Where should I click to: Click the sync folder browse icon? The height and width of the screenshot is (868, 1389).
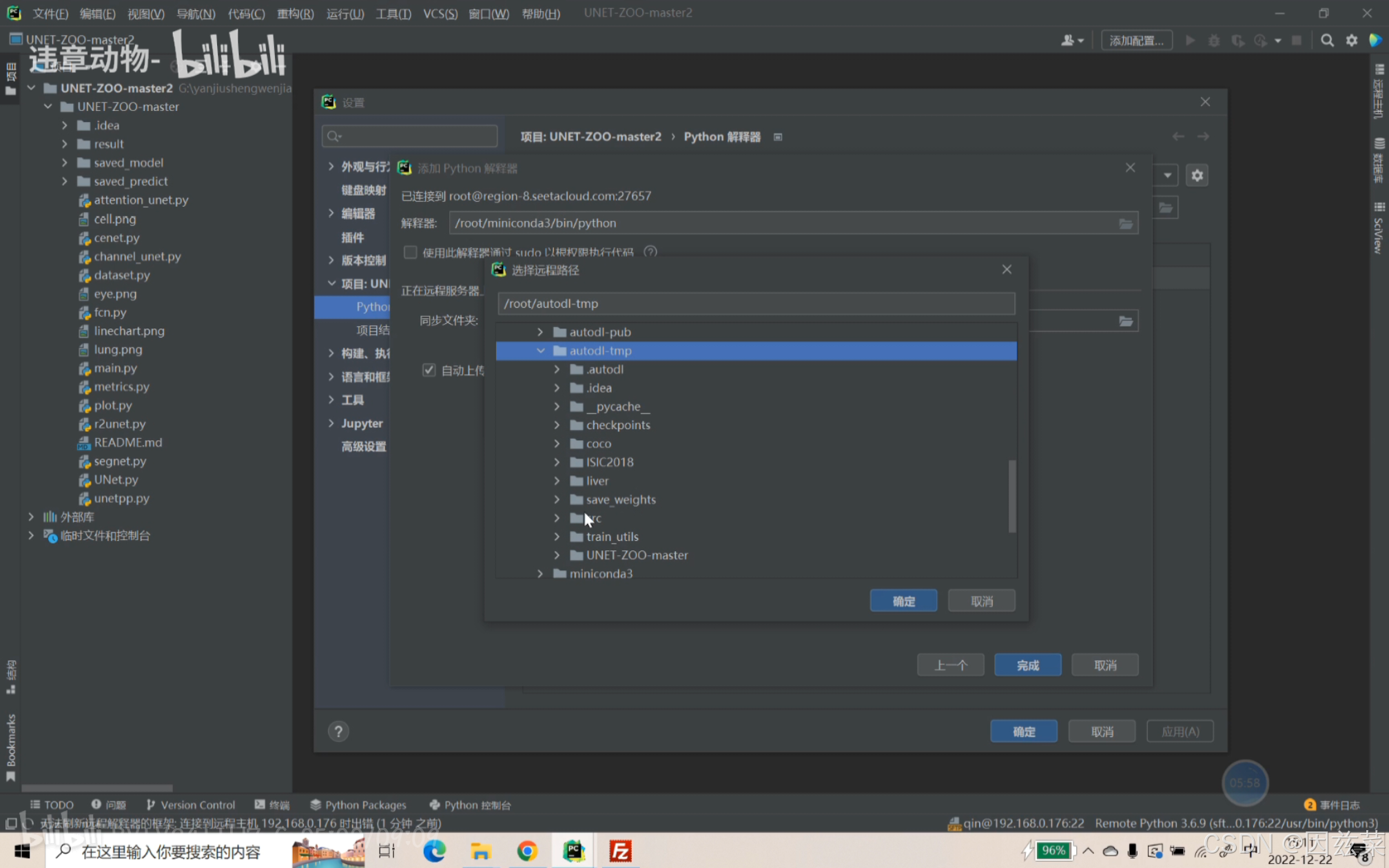(1126, 321)
